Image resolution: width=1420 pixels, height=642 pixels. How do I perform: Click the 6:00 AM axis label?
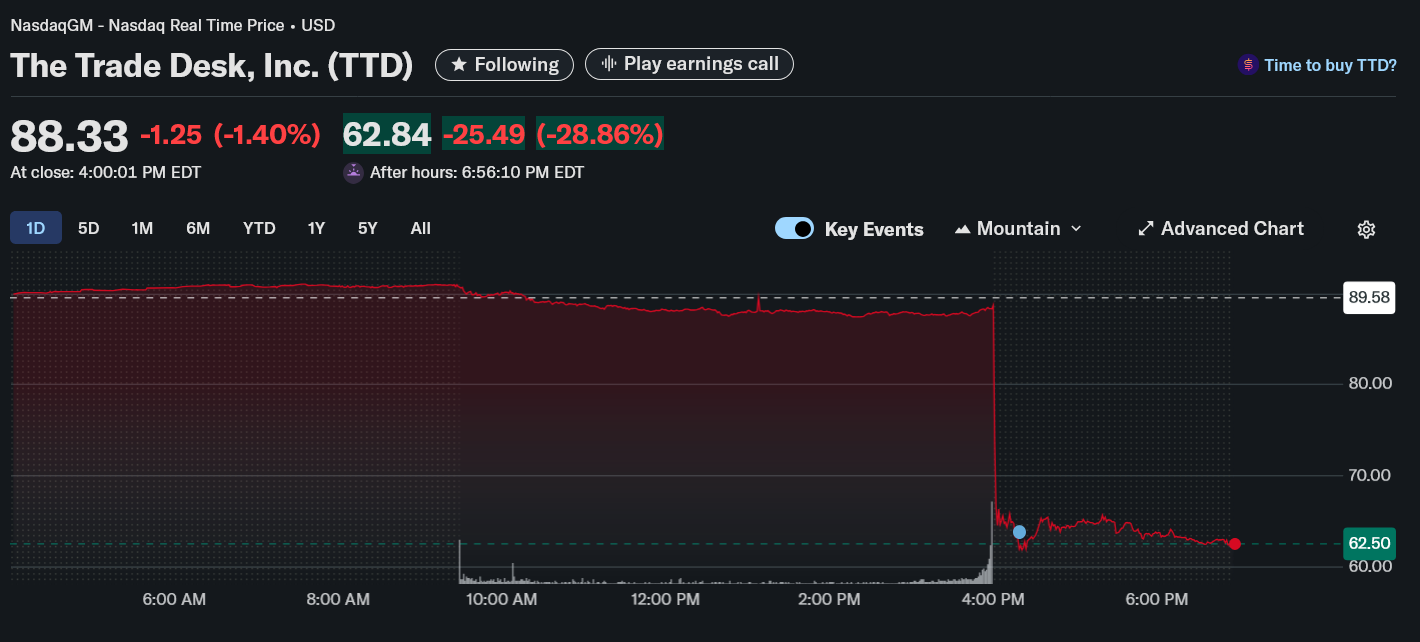point(174,599)
